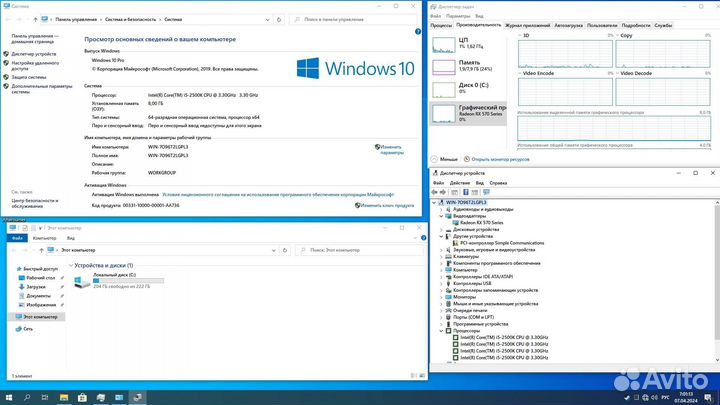This screenshot has height=405, width=720.
Task: Open the Video Encode graph dropdown
Action: coord(520,73)
